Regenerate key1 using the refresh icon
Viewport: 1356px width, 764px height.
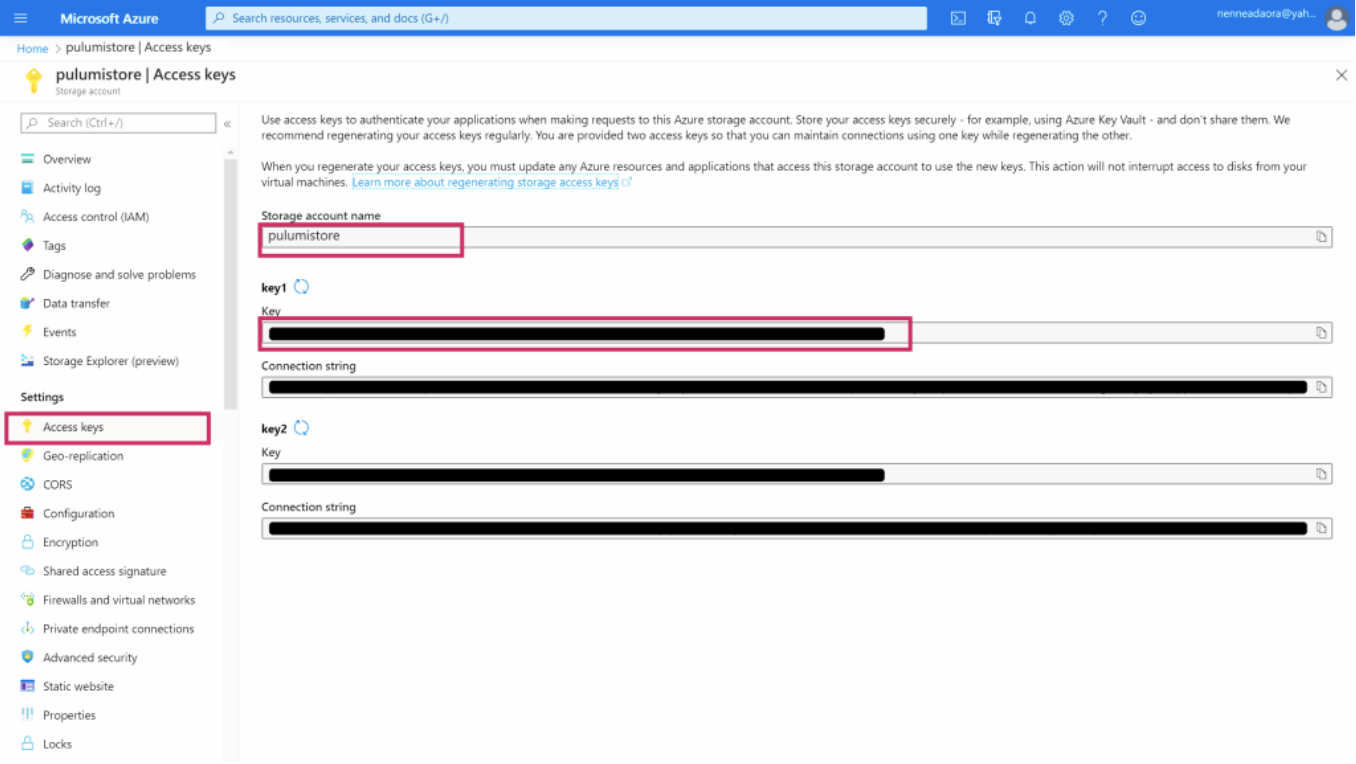coord(301,287)
